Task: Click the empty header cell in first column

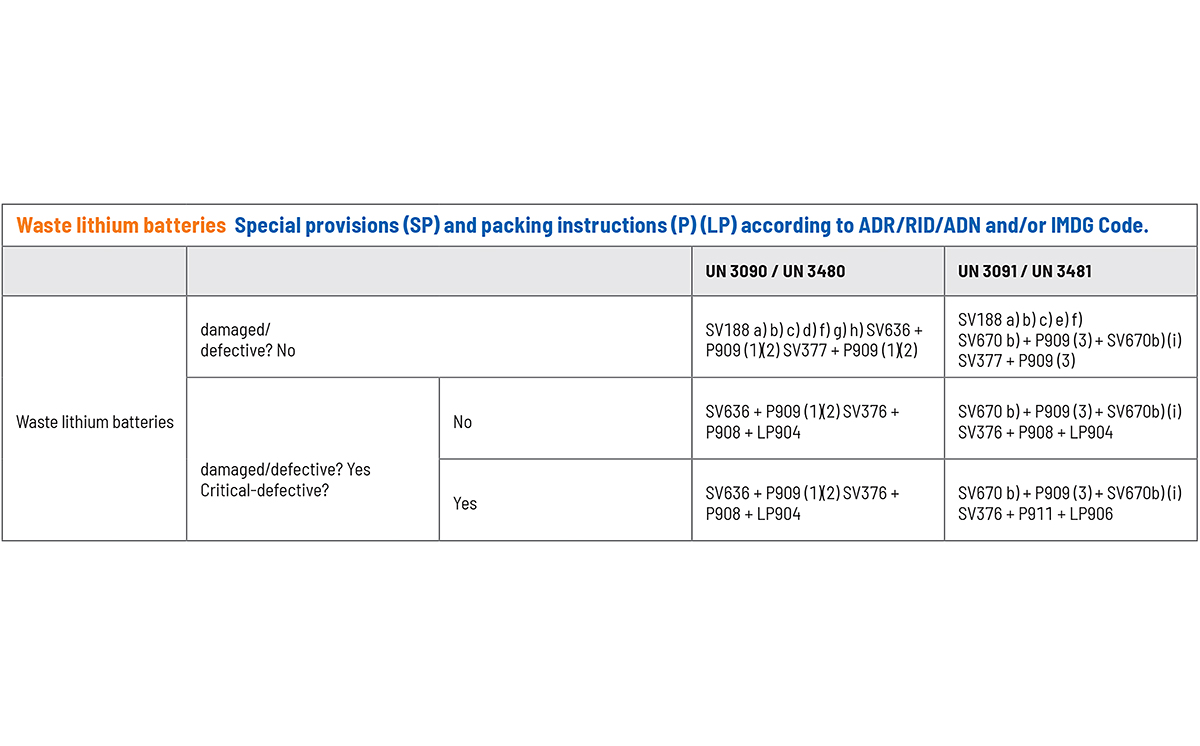Action: click(x=95, y=271)
